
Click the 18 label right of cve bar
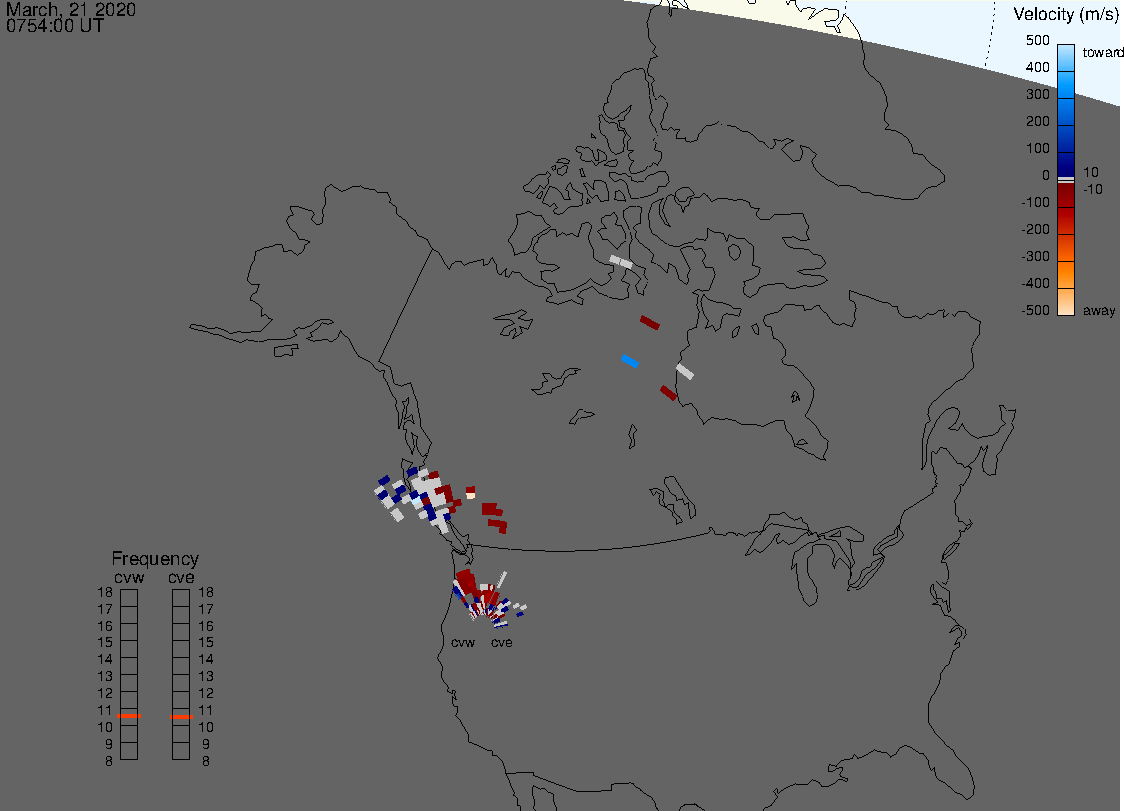click(x=206, y=592)
